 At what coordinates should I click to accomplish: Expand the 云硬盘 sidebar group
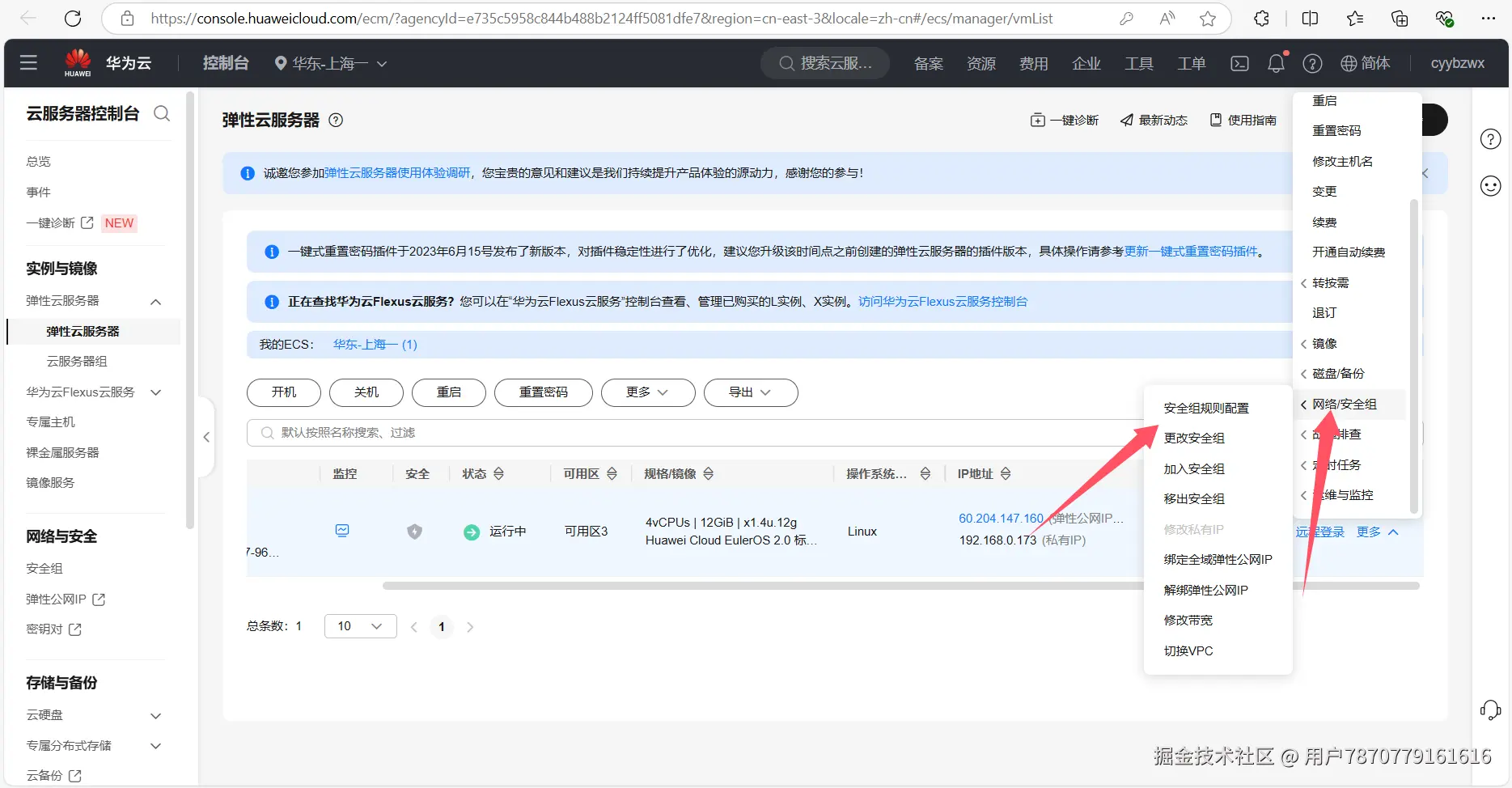click(x=156, y=716)
